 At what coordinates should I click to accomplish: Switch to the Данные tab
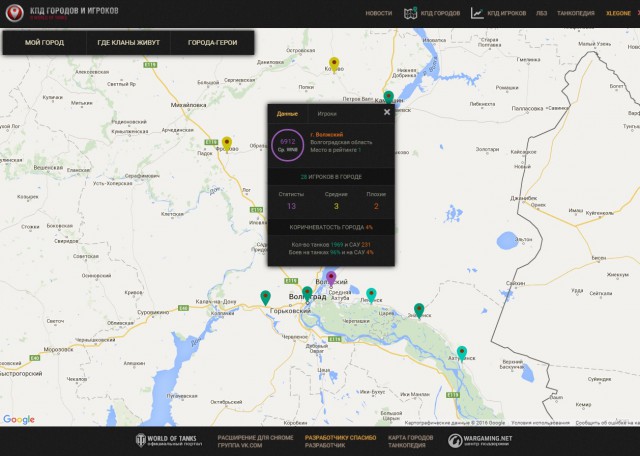[287, 114]
